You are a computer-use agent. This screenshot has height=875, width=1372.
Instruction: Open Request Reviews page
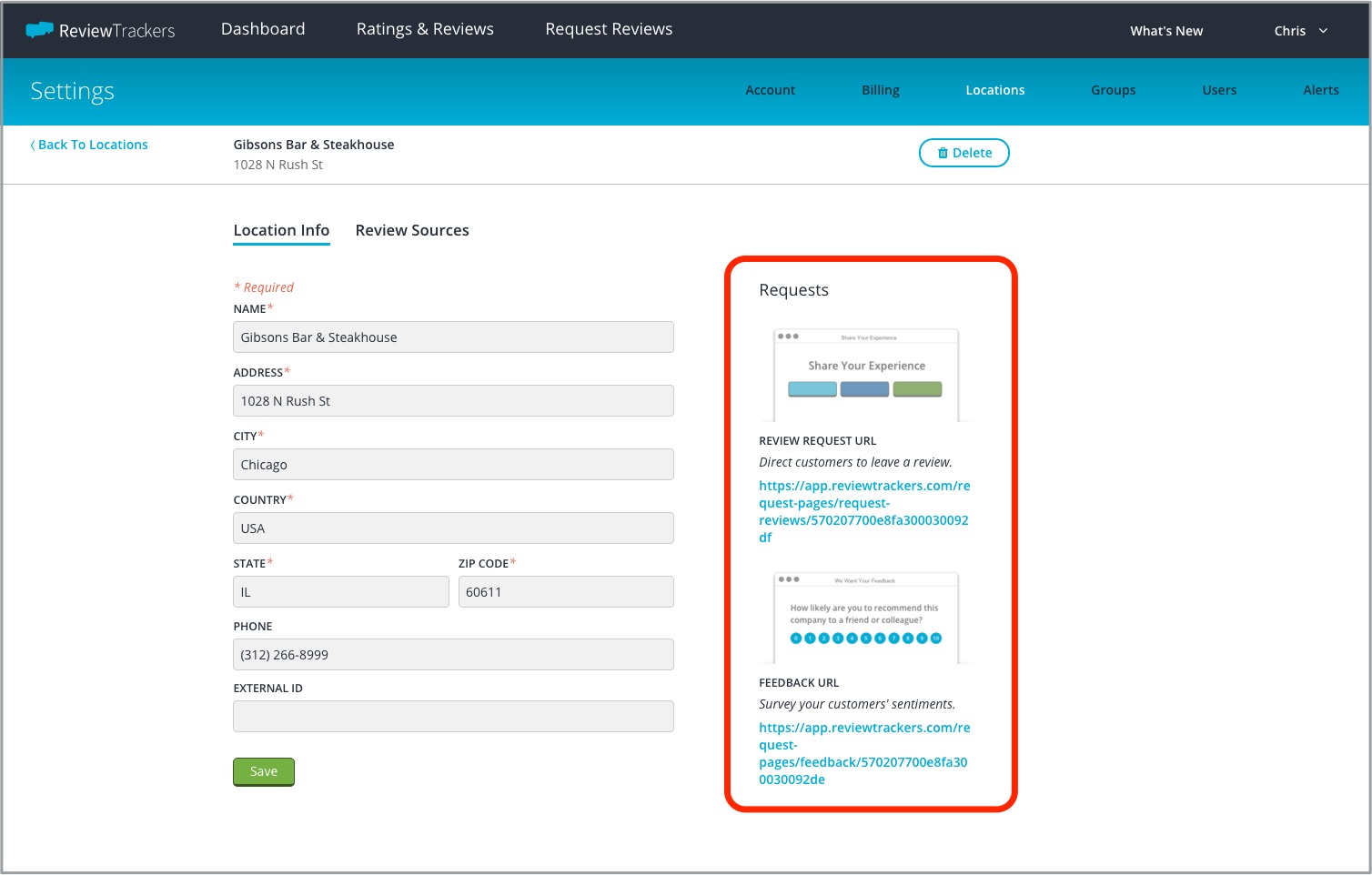pyautogui.click(x=609, y=29)
